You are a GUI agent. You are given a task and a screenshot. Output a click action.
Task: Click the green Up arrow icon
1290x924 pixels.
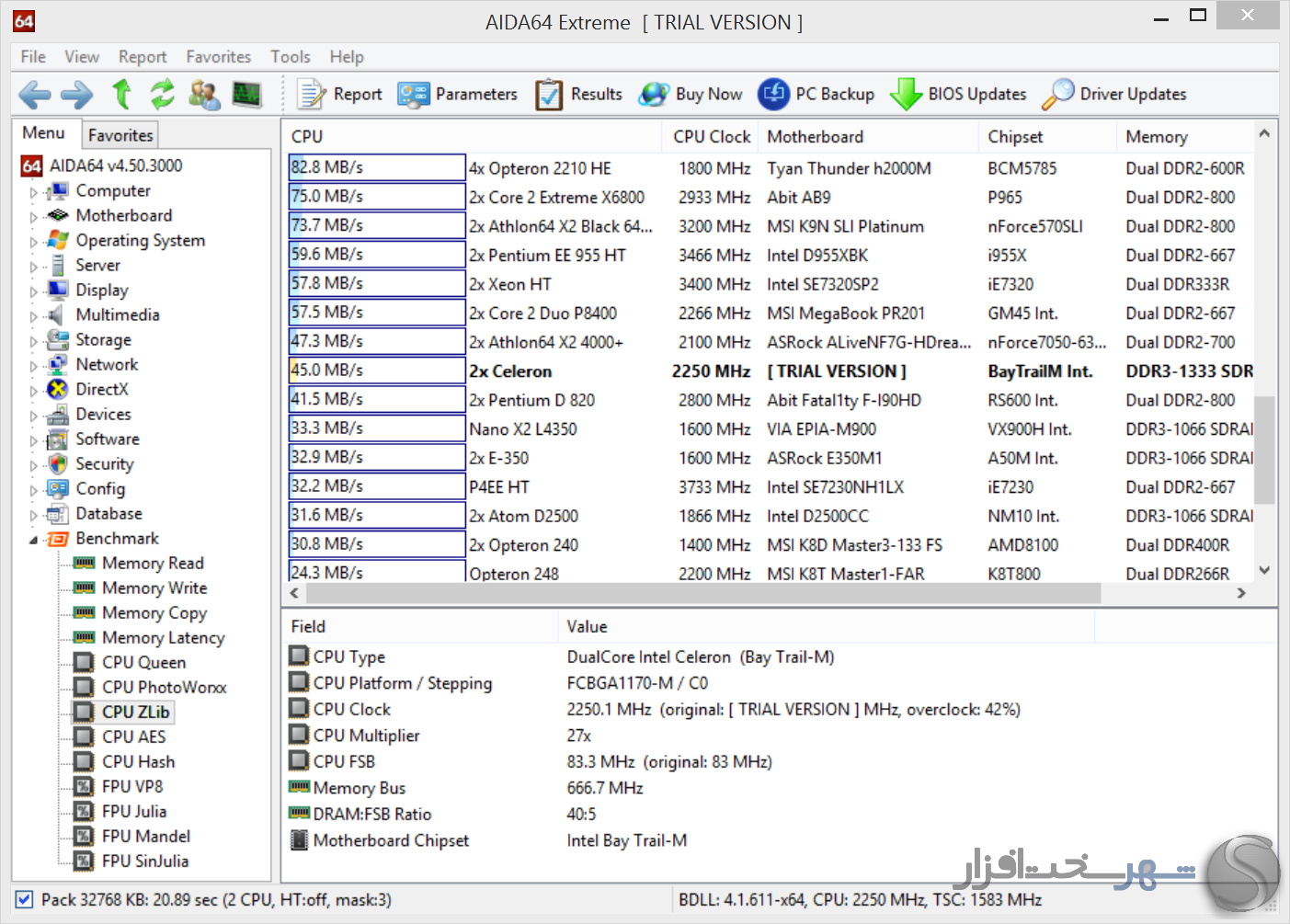pyautogui.click(x=121, y=94)
